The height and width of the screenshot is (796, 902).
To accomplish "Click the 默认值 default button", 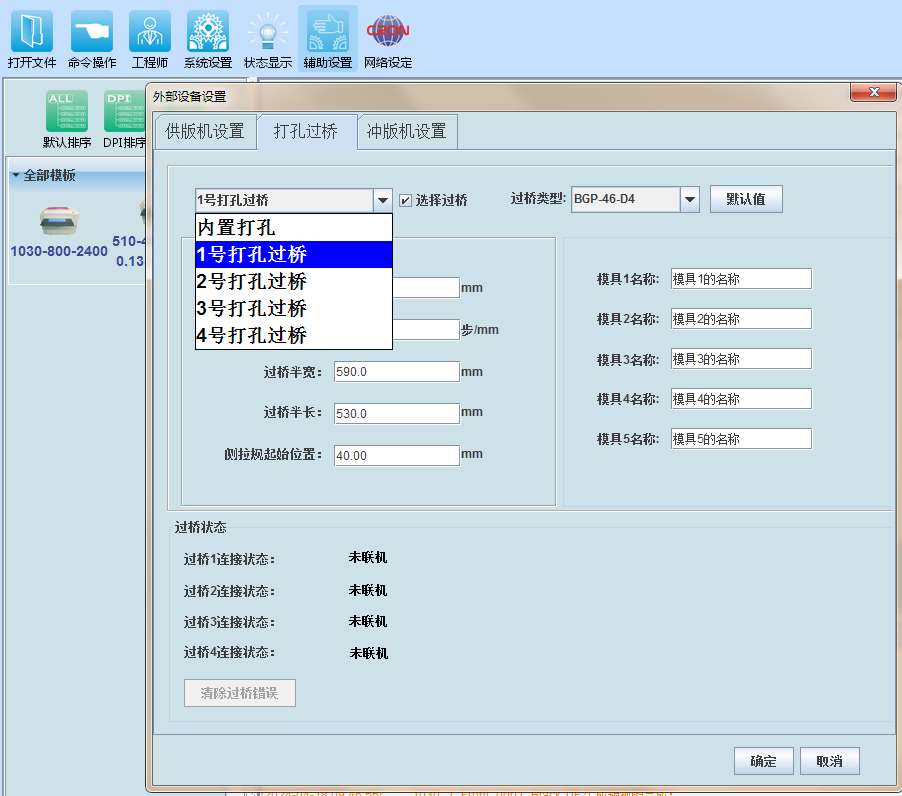I will [x=745, y=199].
